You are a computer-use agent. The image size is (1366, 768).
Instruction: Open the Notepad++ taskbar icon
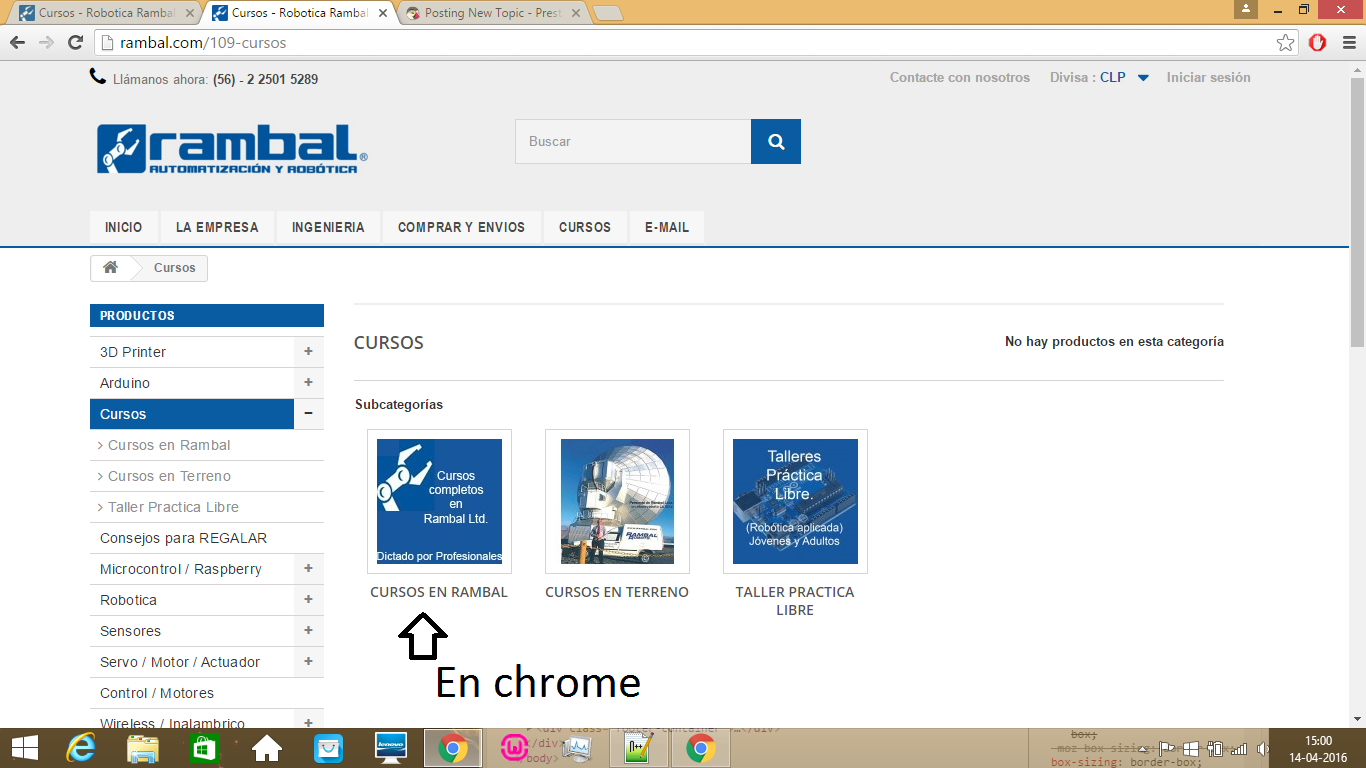[x=638, y=748]
